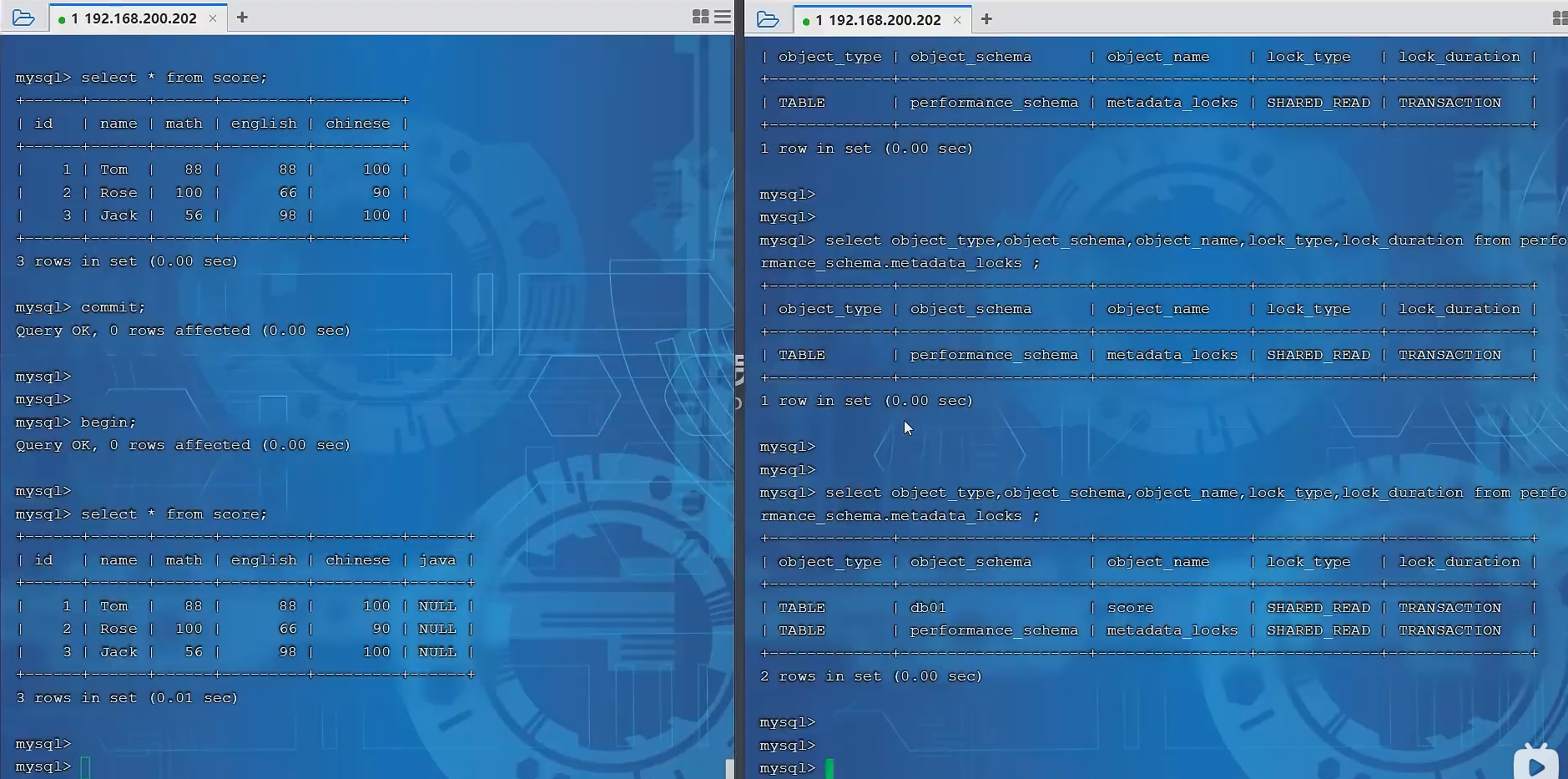Viewport: 1568px width, 779px height.
Task: Open the session folder icon in right terminal
Action: coord(768,19)
